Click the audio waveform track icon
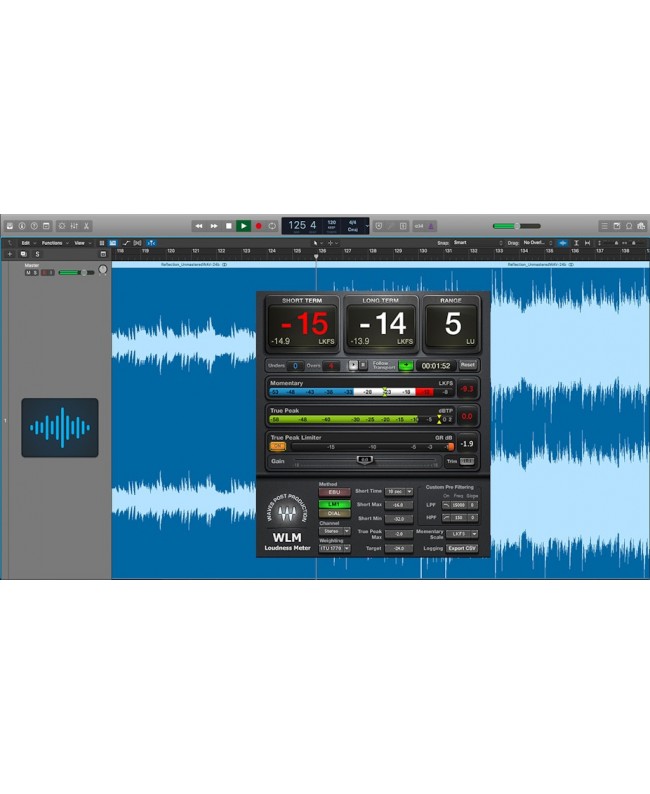The image size is (650, 794). pyautogui.click(x=60, y=427)
